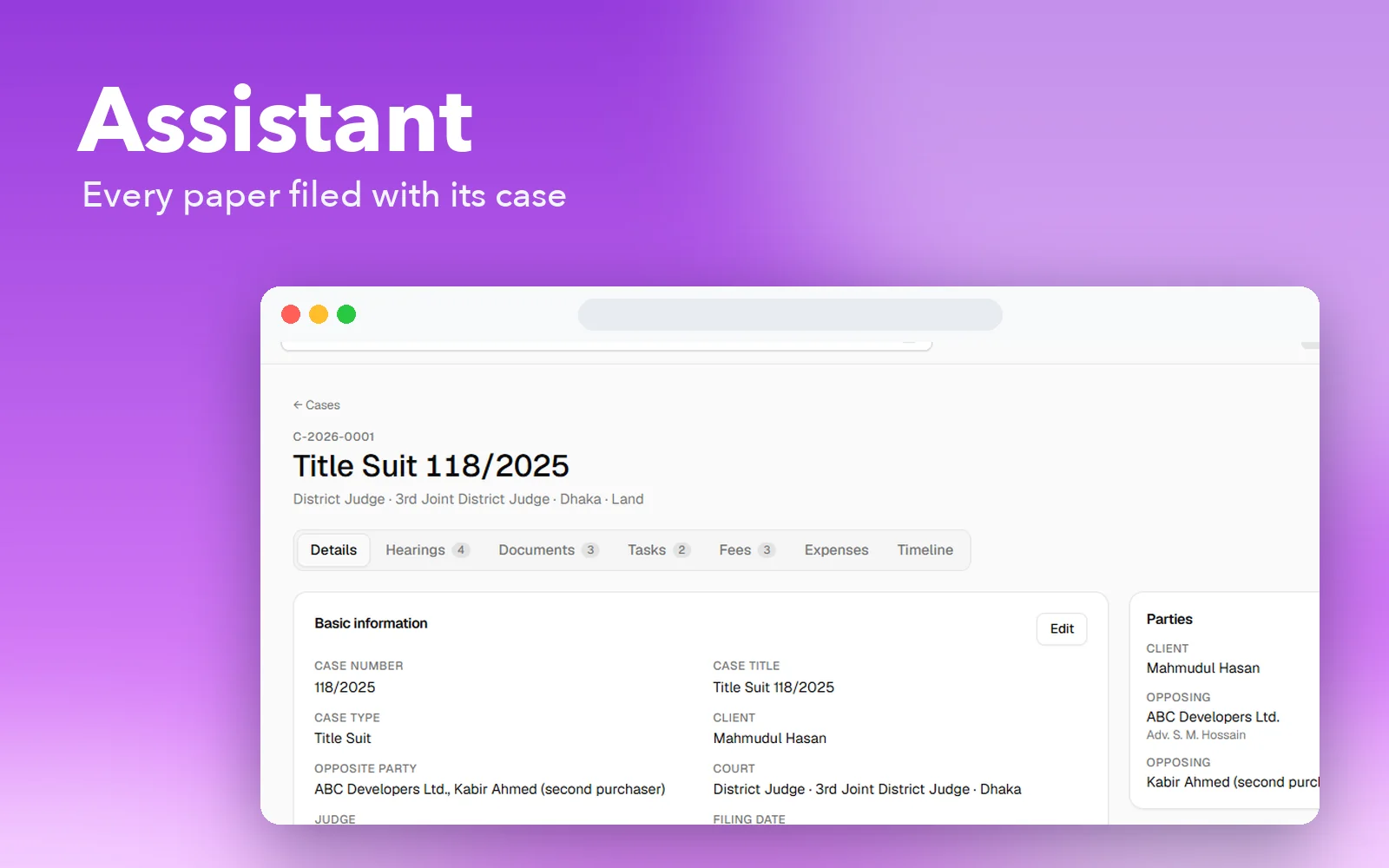1389x868 pixels.
Task: Click the OPPOSITE PARTY field label
Action: (x=365, y=768)
